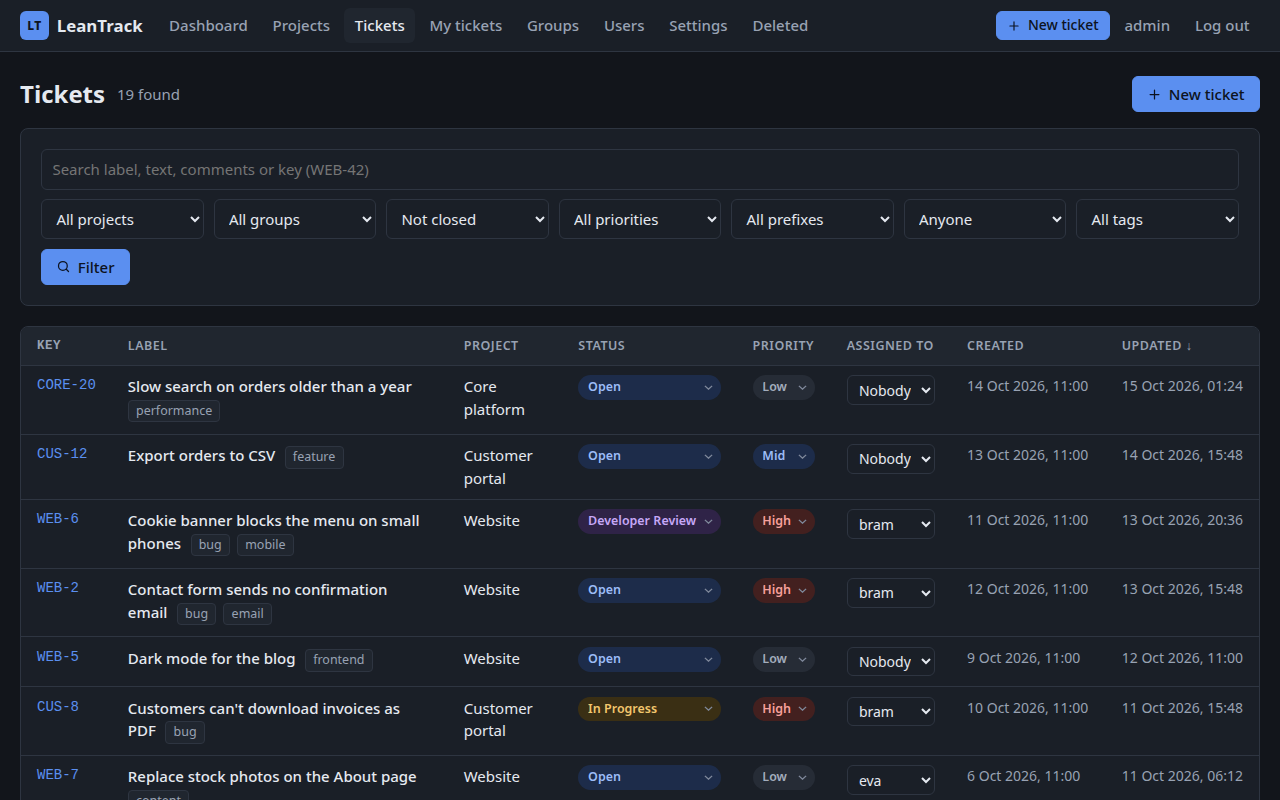This screenshot has width=1280, height=800.
Task: Open the All priorities filter dropdown
Action: 640,220
